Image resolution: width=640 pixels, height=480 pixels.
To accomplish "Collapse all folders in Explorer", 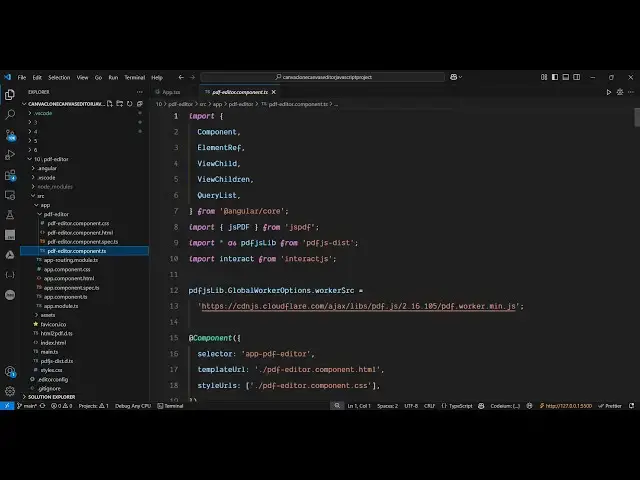I will click(140, 104).
